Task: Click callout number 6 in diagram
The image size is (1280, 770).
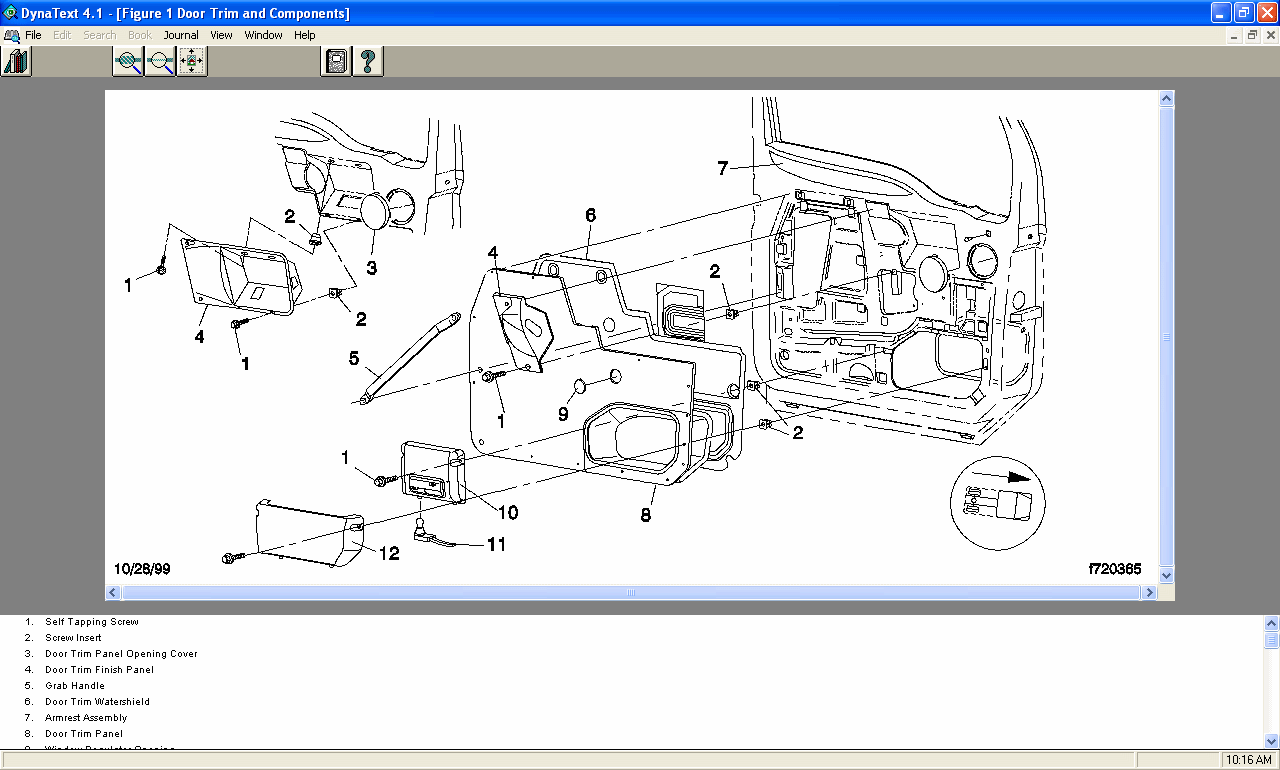Action: [x=590, y=215]
